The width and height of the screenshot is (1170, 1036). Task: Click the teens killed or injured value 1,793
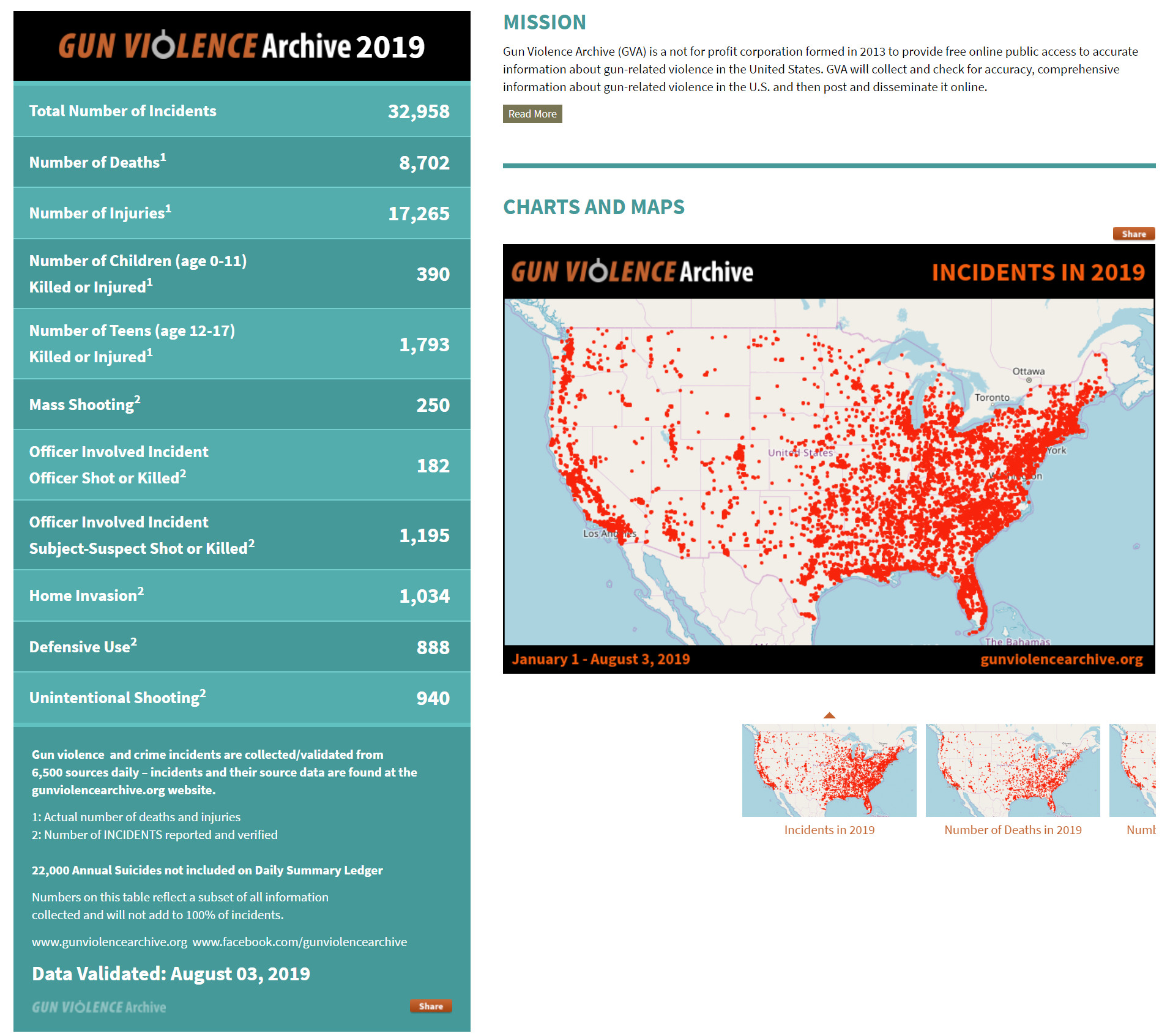coord(424,345)
